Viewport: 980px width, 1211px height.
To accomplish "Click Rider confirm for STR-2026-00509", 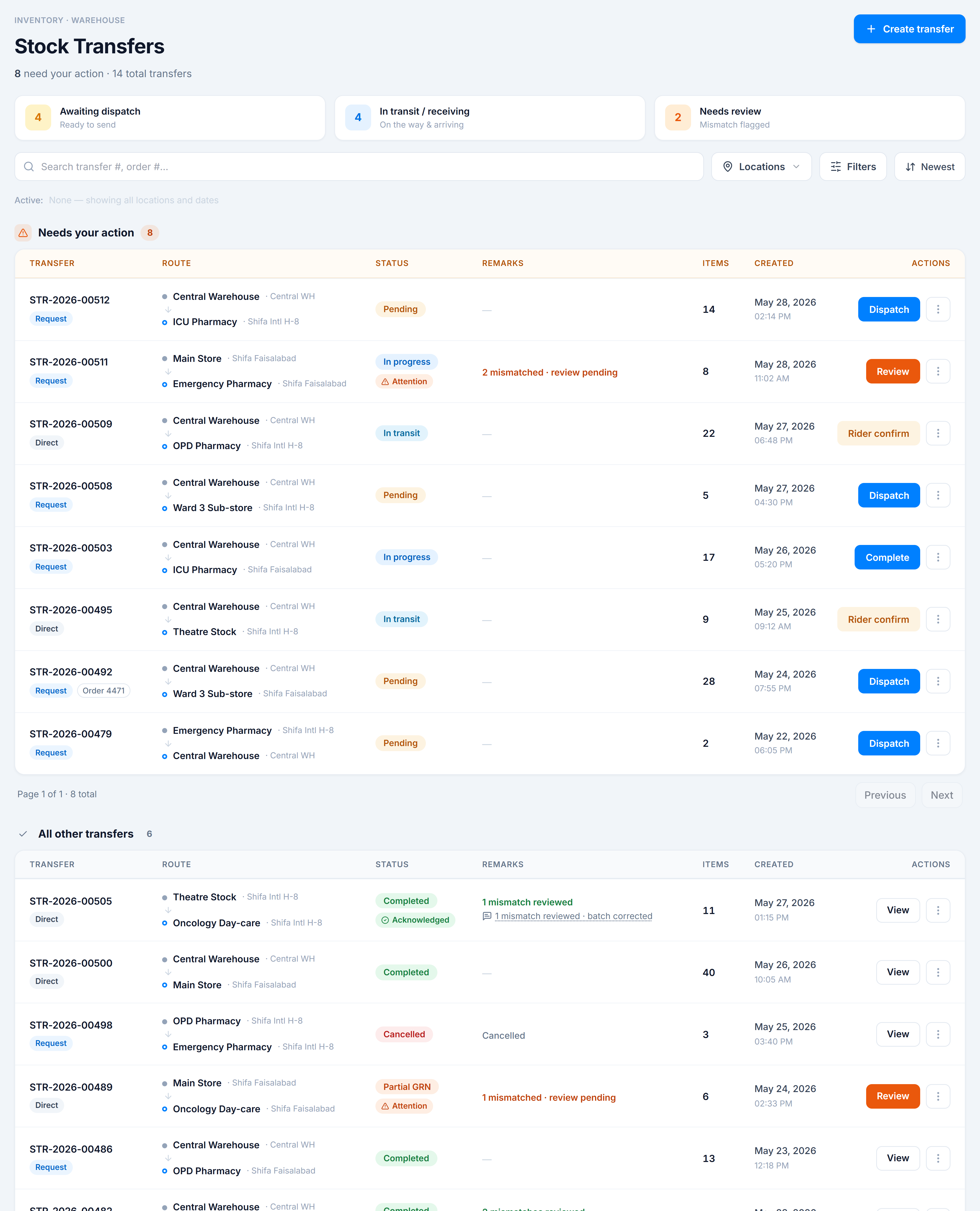I will coord(878,433).
